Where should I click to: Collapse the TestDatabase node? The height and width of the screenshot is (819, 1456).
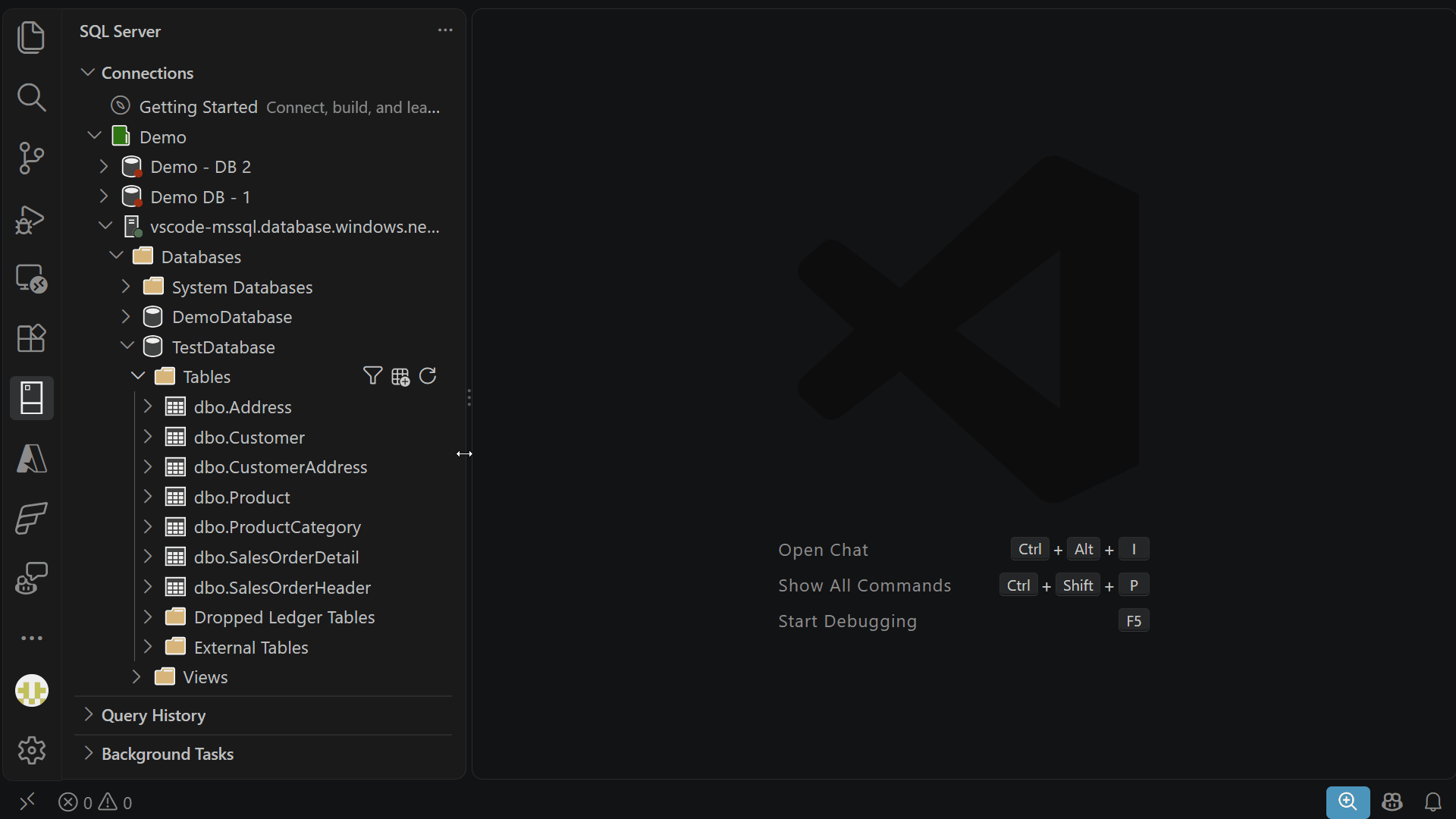point(127,347)
